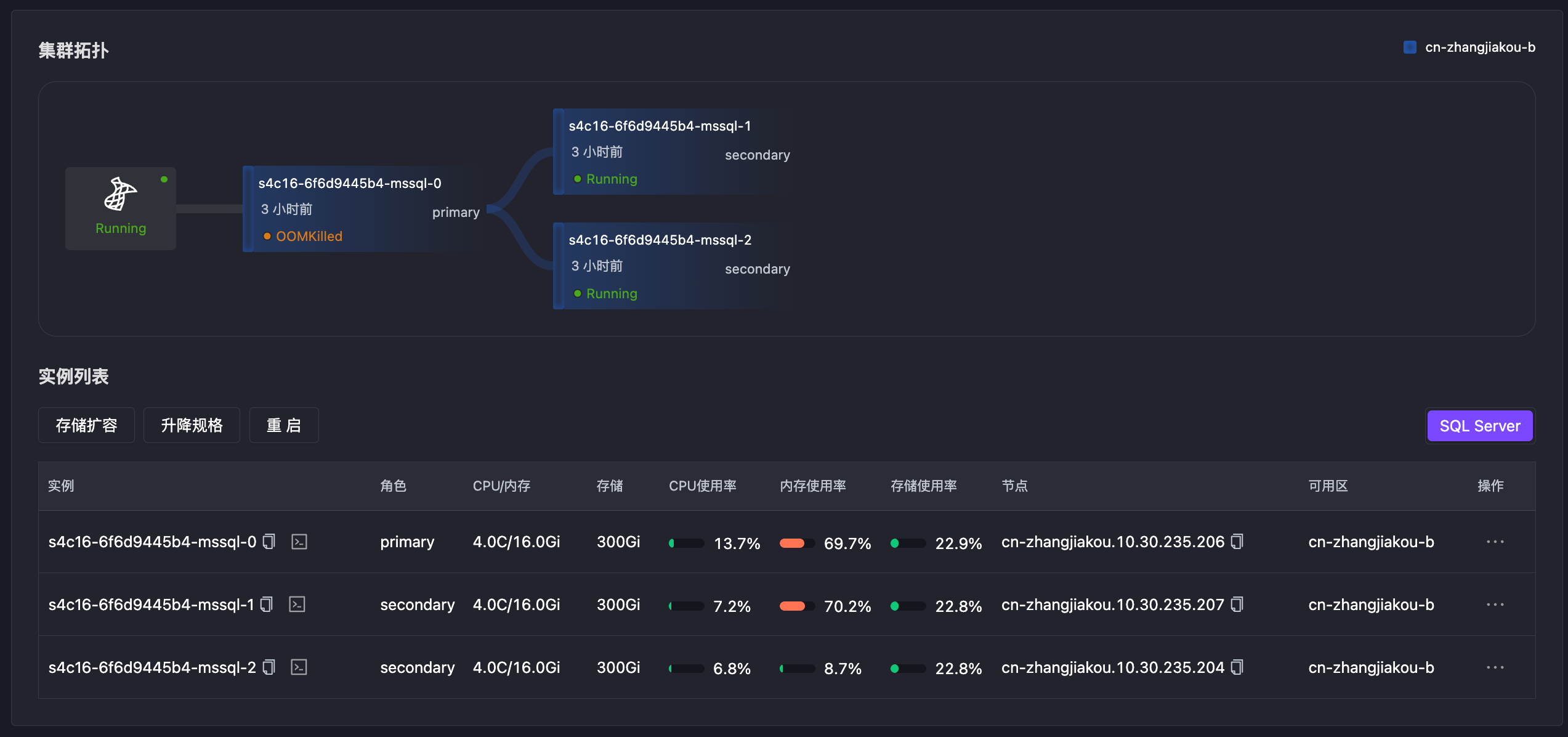This screenshot has height=737, width=1568.
Task: Open actions menu for mssql-0 row
Action: click(1495, 542)
